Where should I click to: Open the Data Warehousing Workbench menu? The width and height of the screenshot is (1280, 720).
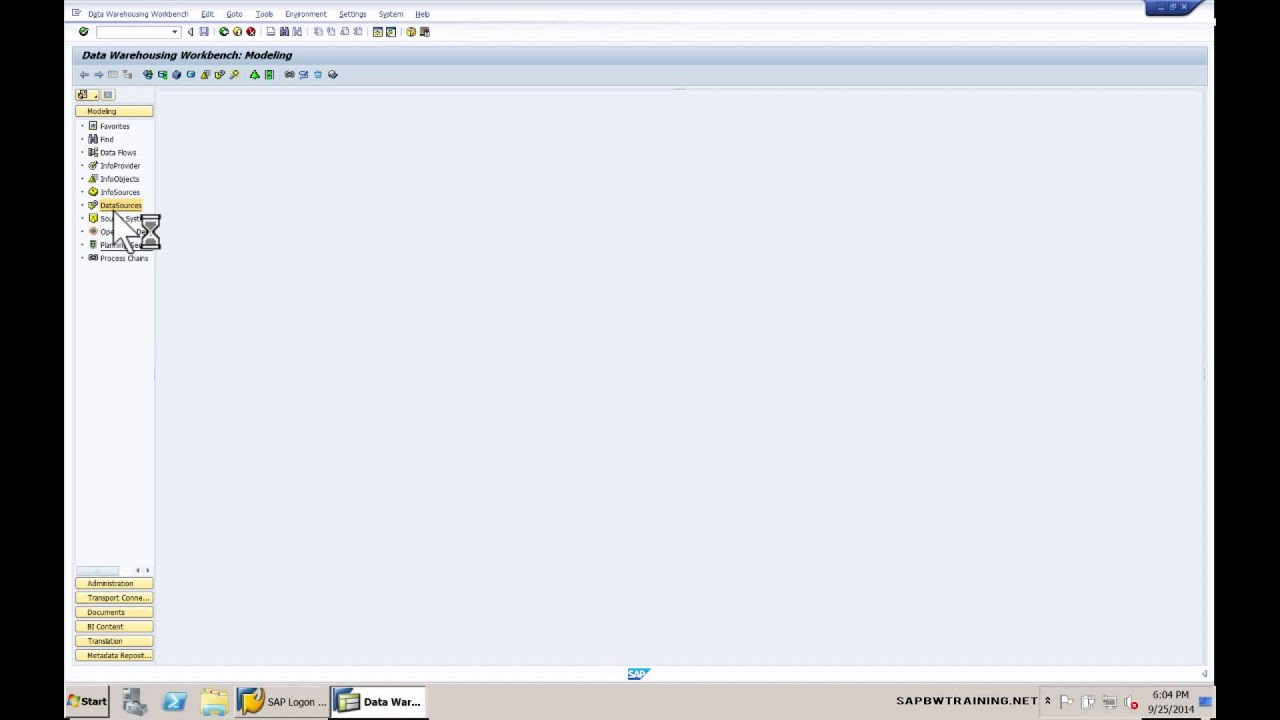coord(138,14)
